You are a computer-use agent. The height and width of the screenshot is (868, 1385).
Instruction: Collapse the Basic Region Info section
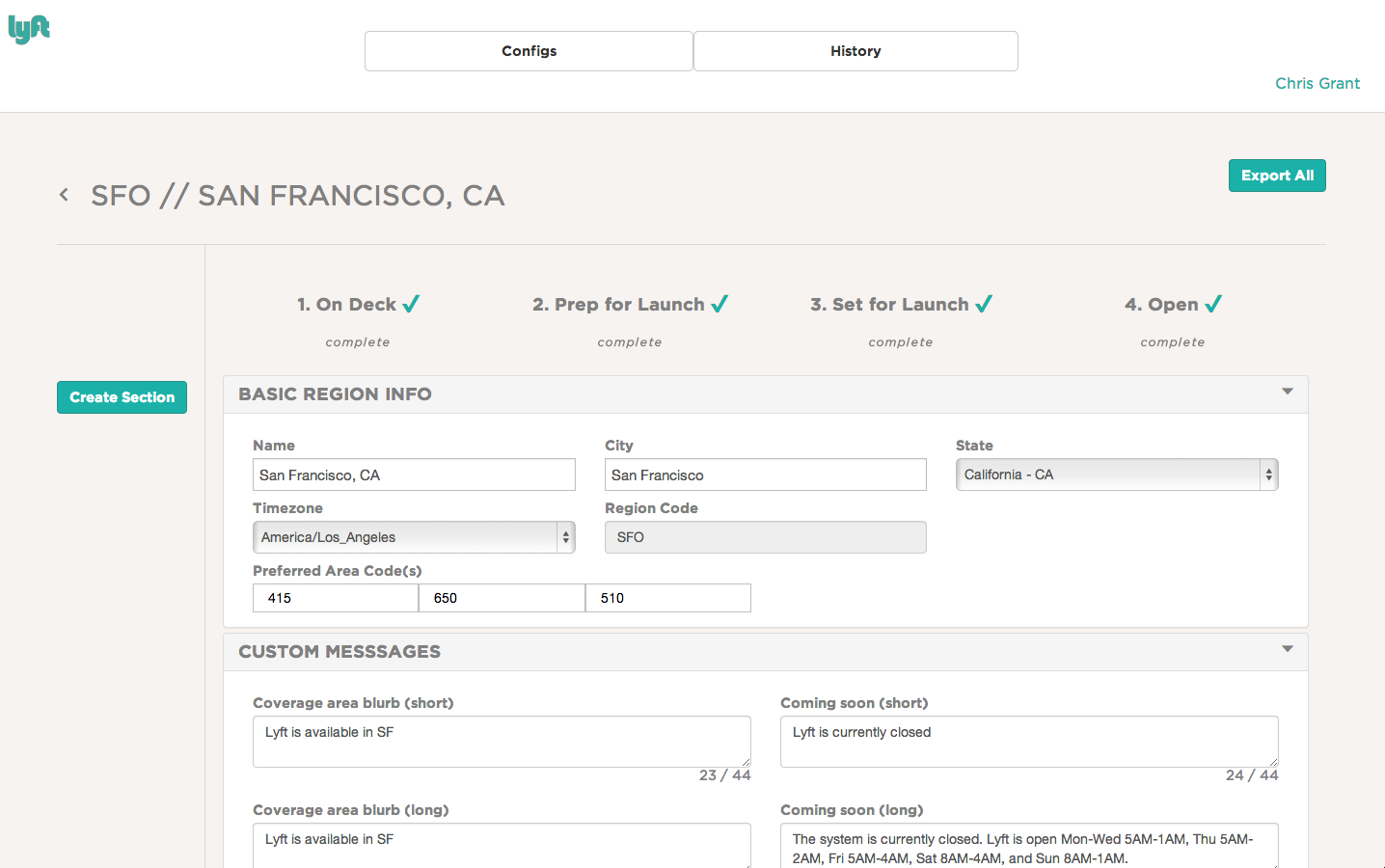[x=1288, y=392]
